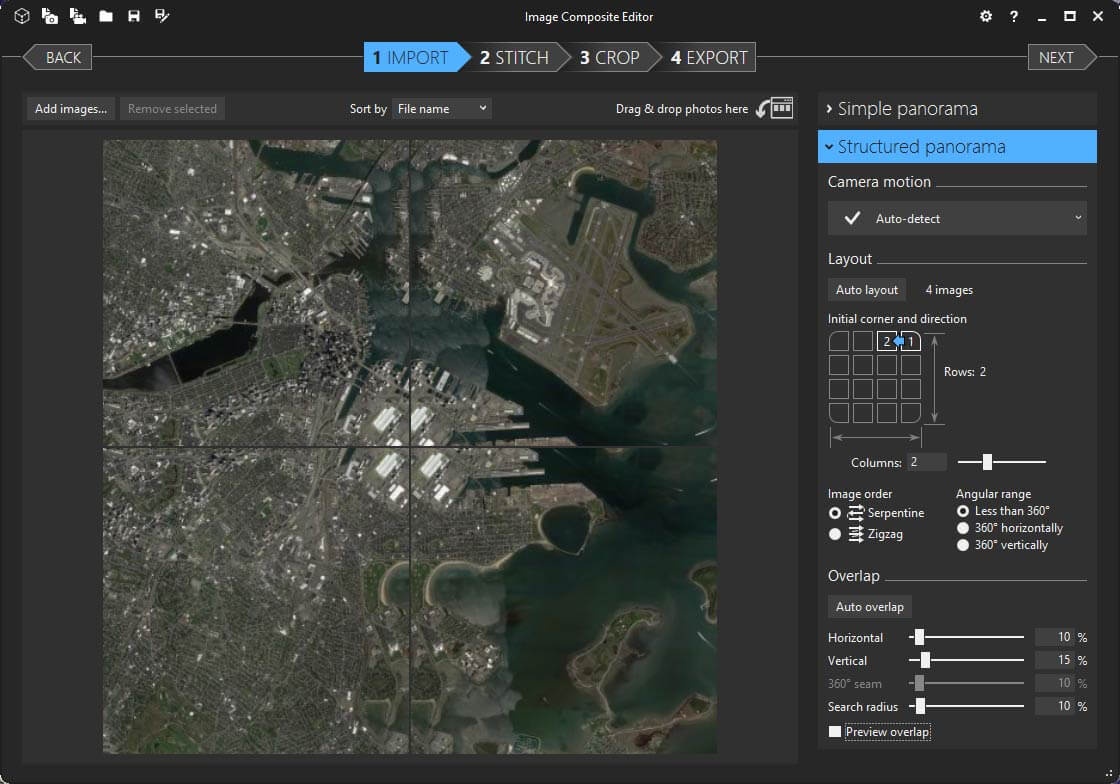Click the BACK button
Viewport: 1120px width, 784px height.
[x=59, y=57]
